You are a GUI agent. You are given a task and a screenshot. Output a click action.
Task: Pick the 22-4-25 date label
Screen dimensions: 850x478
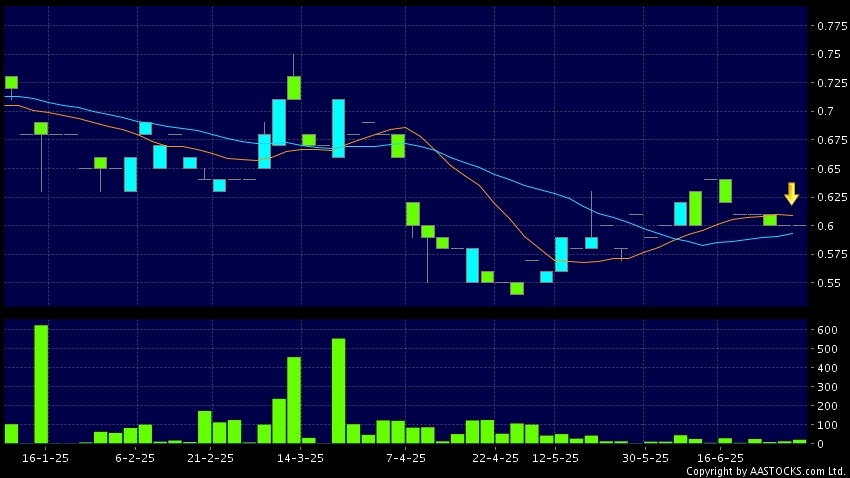[495, 458]
